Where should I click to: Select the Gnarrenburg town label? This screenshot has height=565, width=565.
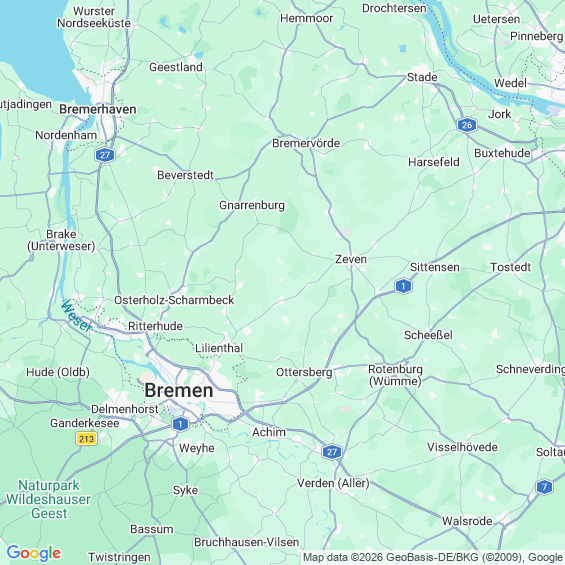[x=252, y=205]
